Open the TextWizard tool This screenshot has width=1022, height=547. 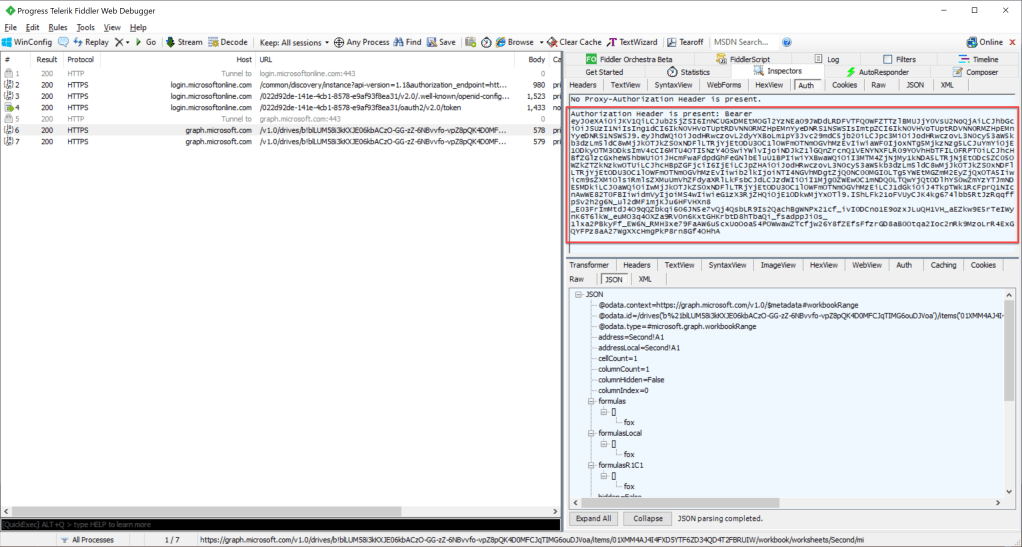(632, 42)
